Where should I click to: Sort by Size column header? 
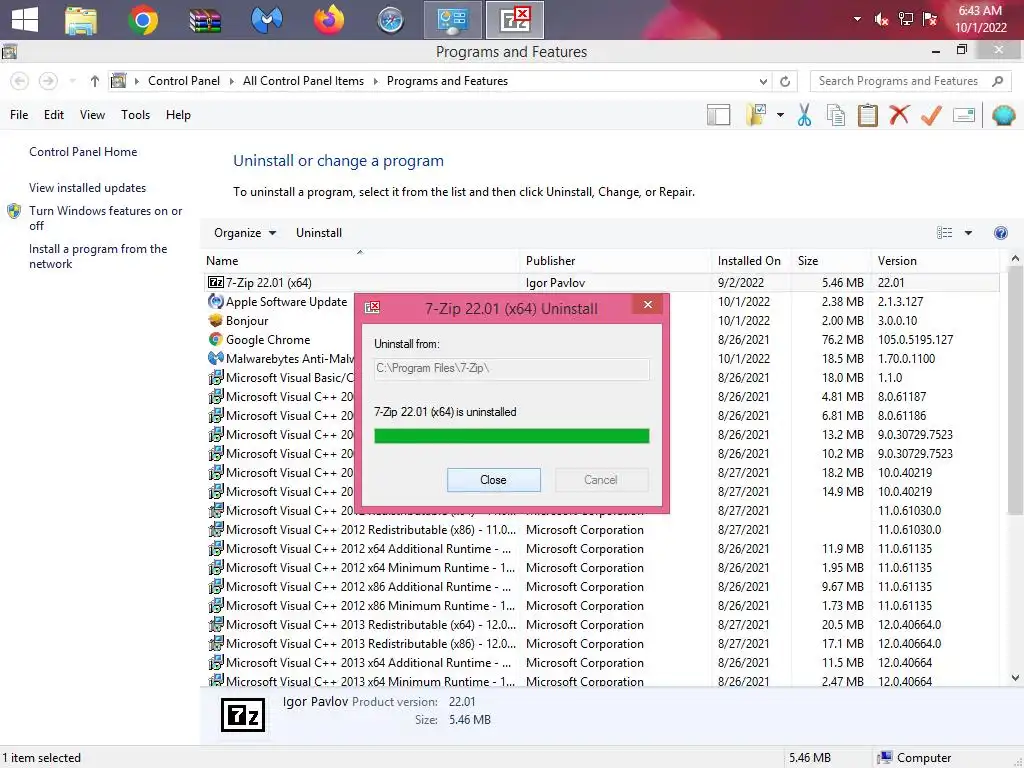pyautogui.click(x=831, y=261)
